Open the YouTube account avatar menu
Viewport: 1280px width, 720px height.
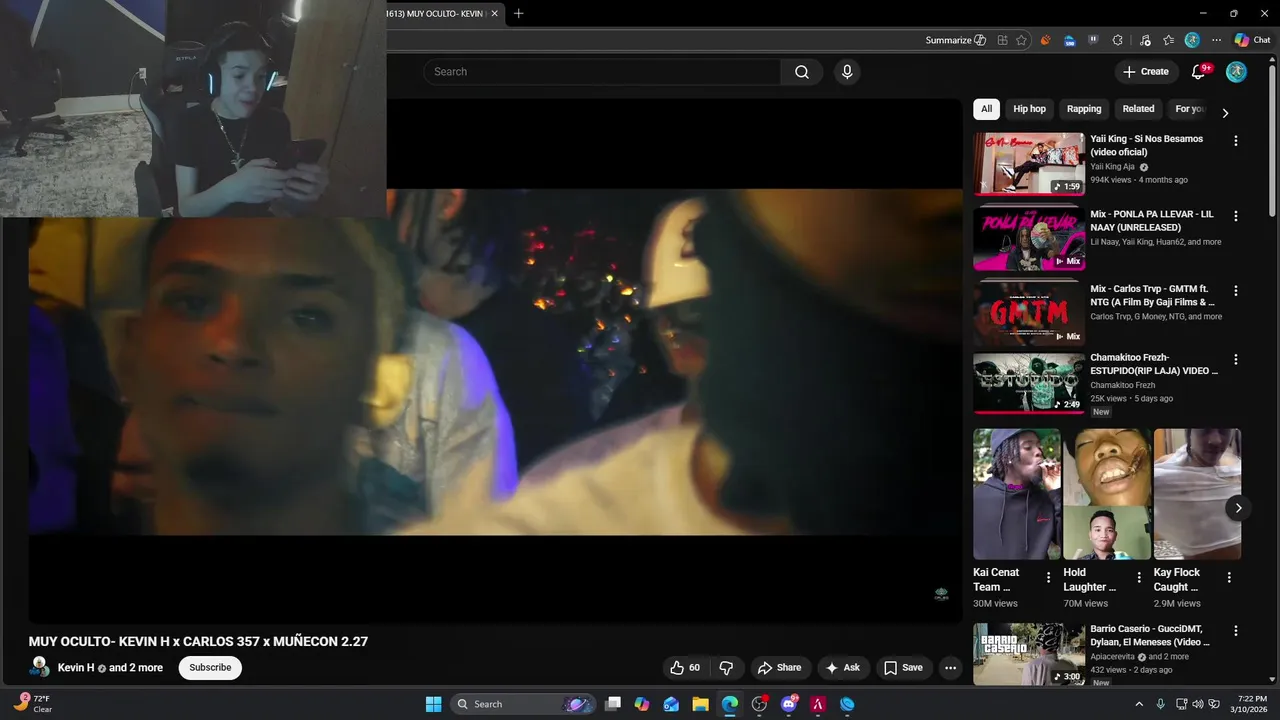tap(1236, 72)
